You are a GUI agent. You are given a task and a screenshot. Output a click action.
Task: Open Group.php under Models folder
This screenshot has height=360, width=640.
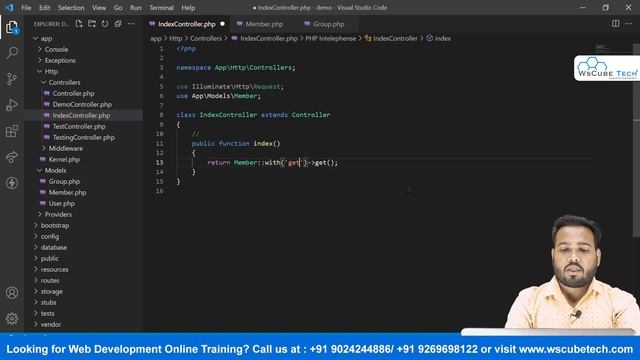(64, 181)
